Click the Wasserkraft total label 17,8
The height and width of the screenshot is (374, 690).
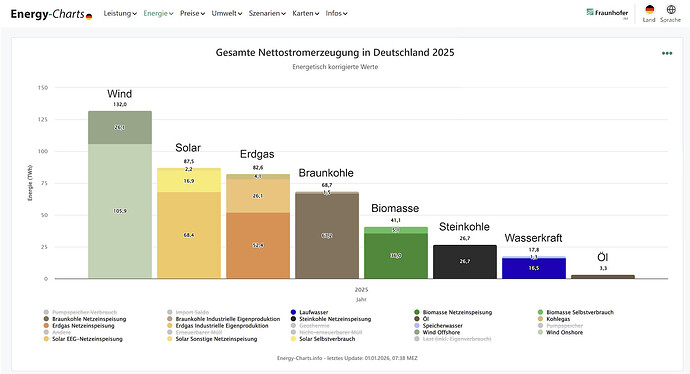(x=534, y=249)
